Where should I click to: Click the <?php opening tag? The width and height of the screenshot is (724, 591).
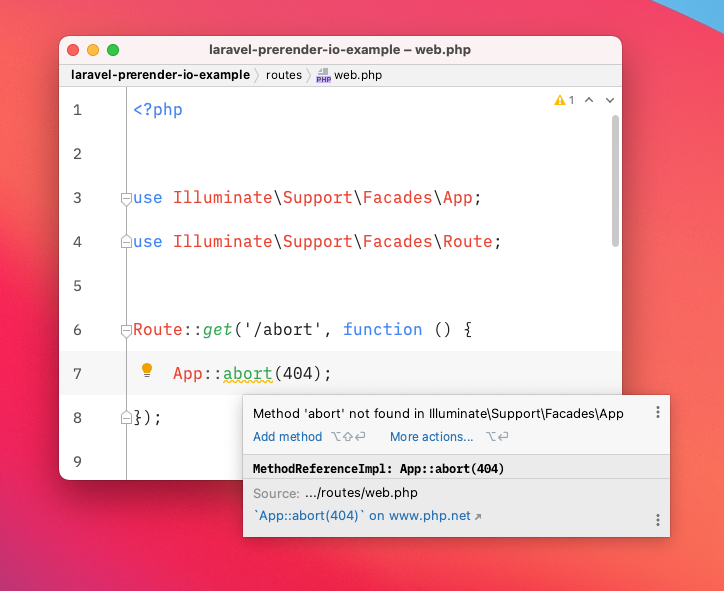tap(158, 110)
